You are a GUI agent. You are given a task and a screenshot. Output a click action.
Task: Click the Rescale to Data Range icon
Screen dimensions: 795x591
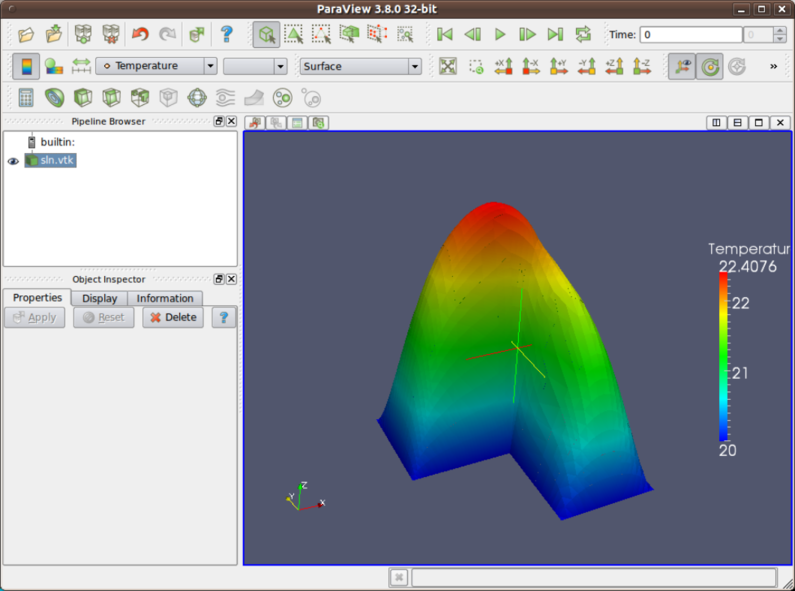[81, 67]
